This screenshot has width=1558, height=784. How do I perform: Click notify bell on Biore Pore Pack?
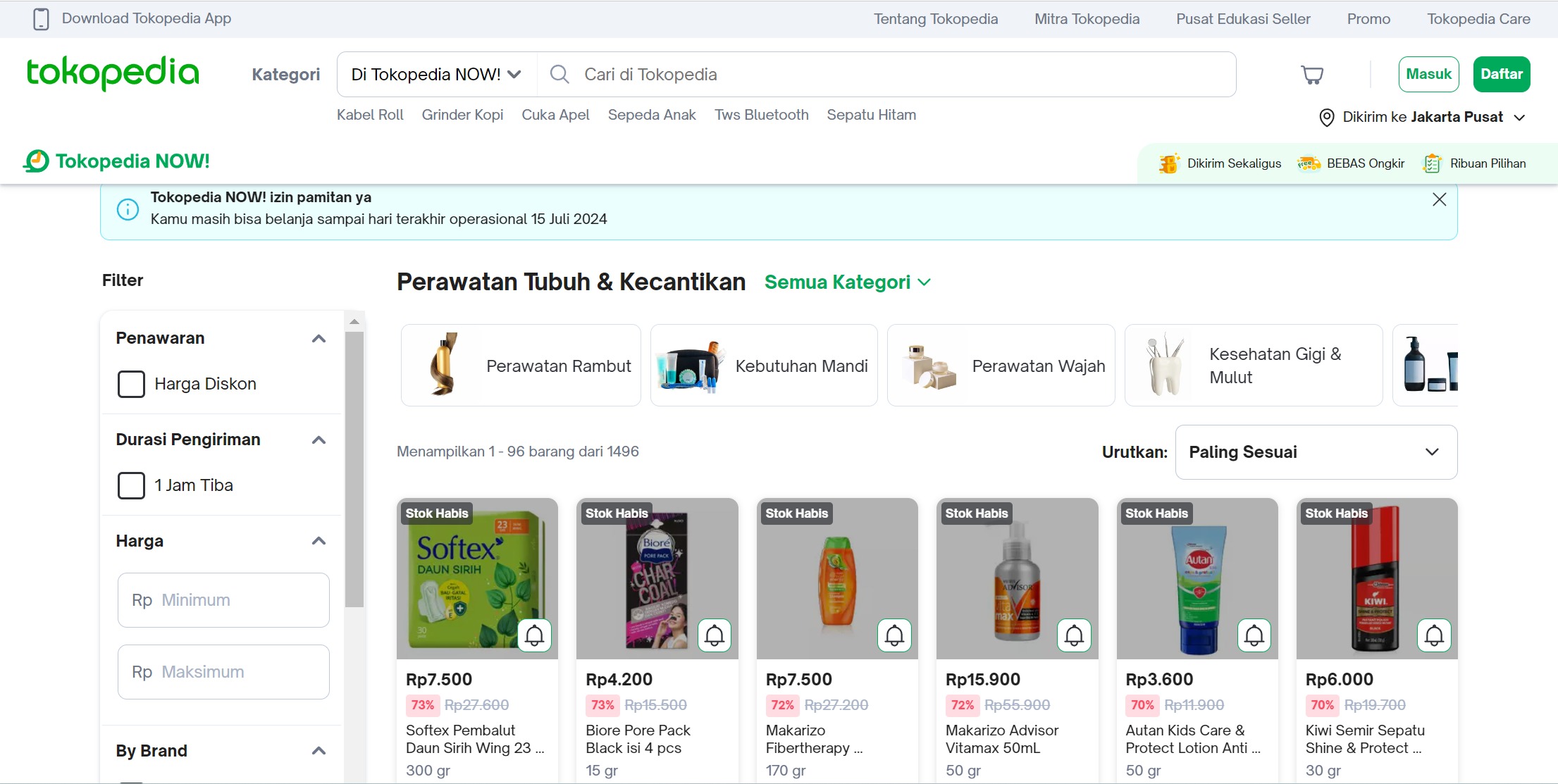[715, 635]
